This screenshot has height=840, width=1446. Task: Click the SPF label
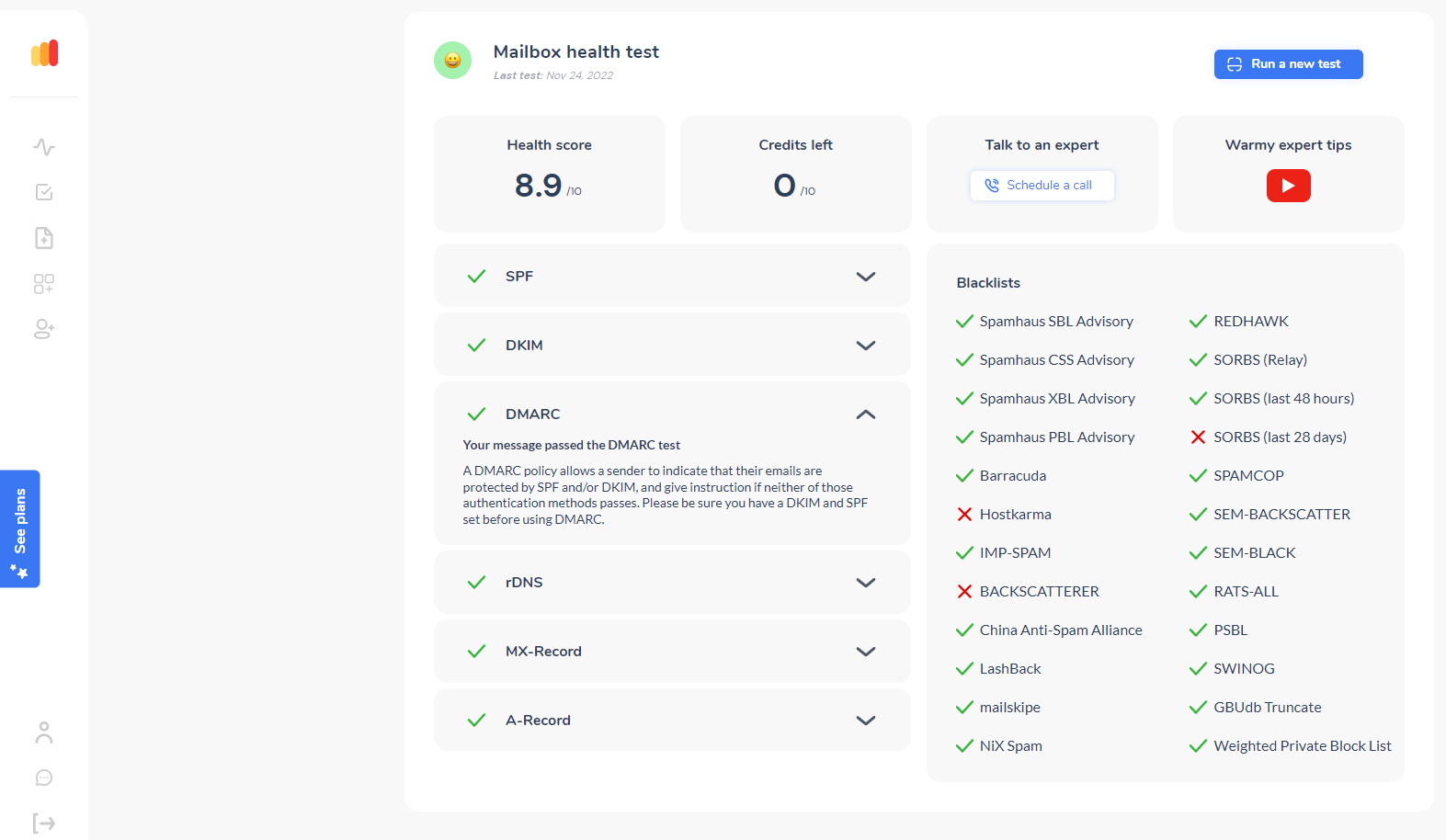(519, 276)
